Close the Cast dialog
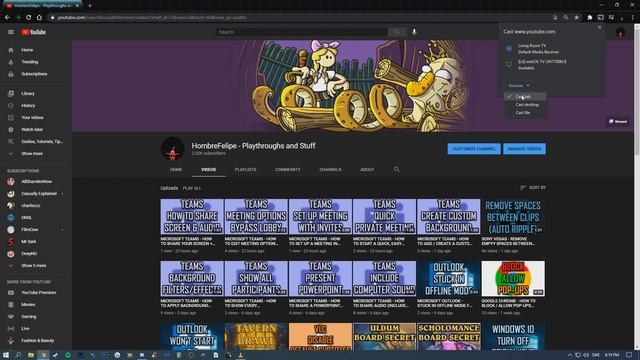 [599, 27]
